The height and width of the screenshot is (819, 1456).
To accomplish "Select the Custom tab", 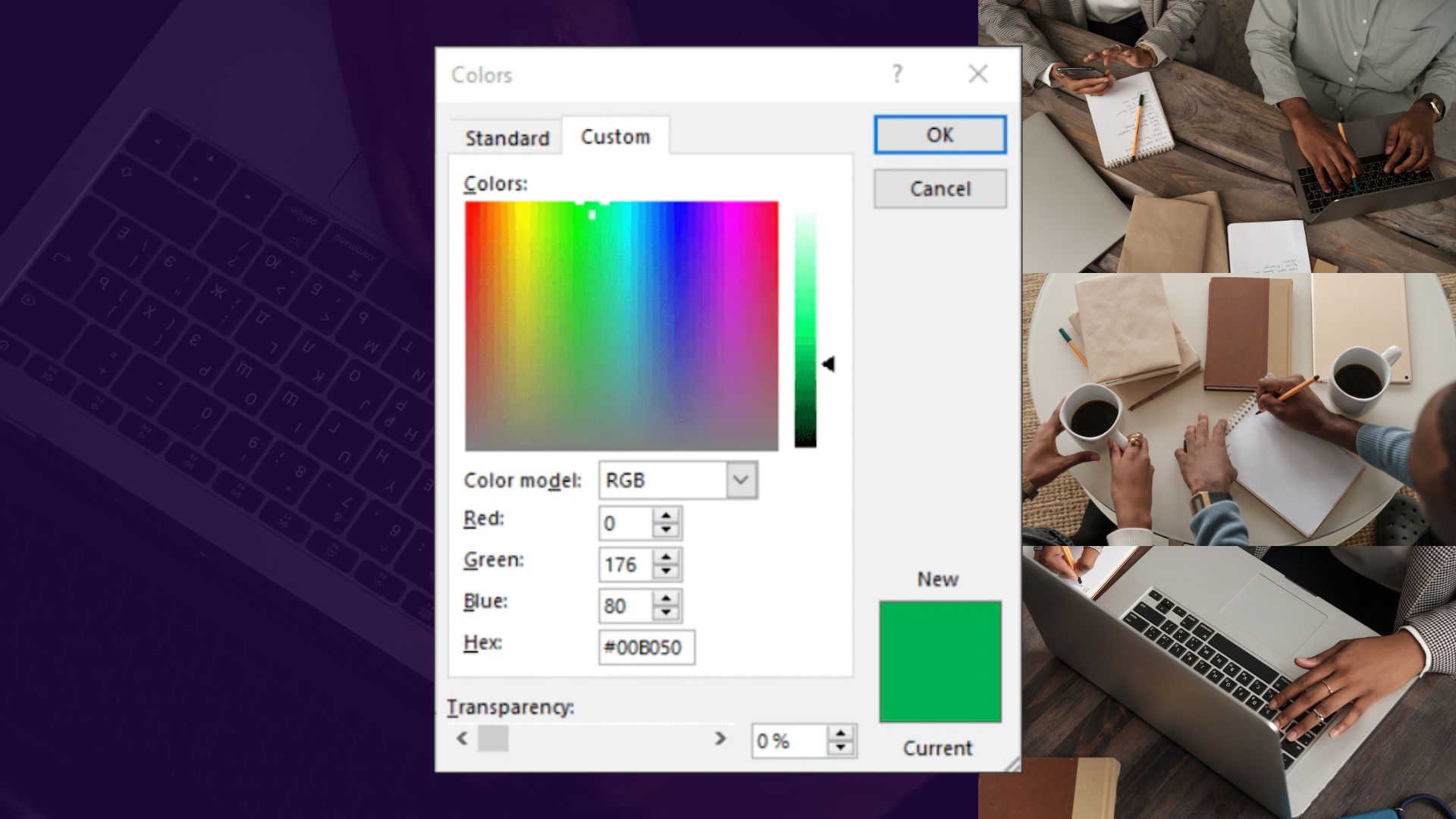I will tap(615, 136).
